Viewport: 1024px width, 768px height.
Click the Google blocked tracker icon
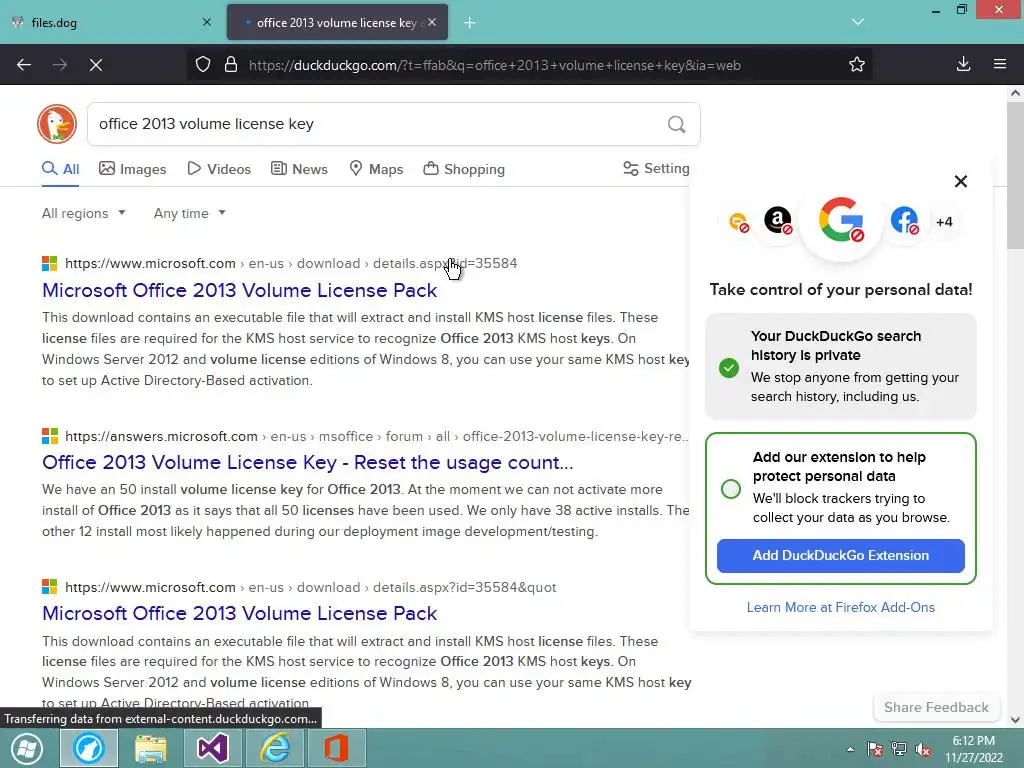coord(841,220)
